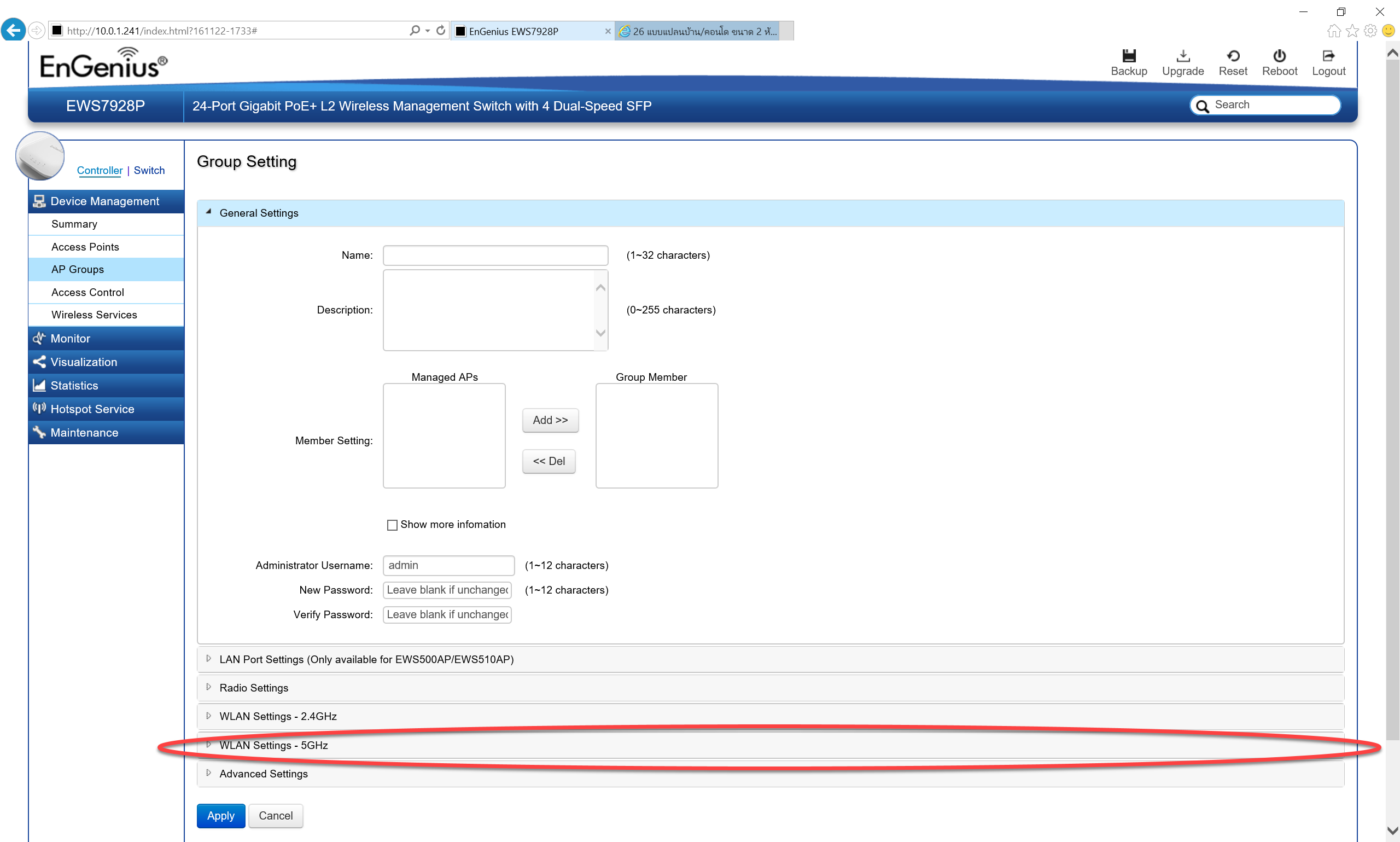Click the page vertical scrollbar thumb
Image resolution: width=1400 pixels, height=842 pixels.
click(1392, 400)
